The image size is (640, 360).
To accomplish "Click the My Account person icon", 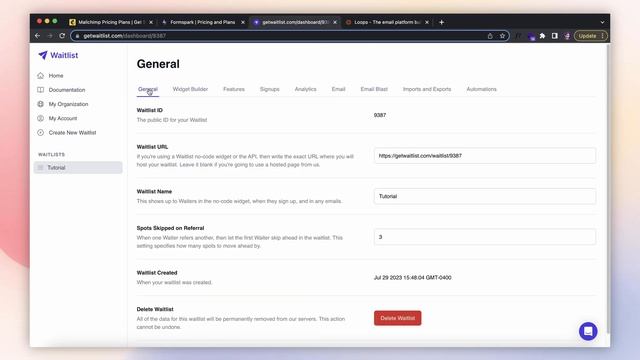I will [40, 118].
